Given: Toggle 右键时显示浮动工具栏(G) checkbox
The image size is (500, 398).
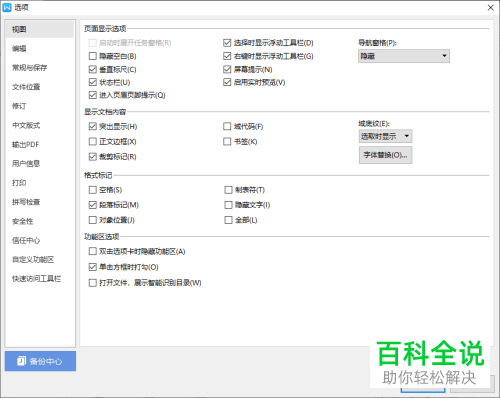Looking at the screenshot, I should pyautogui.click(x=227, y=56).
